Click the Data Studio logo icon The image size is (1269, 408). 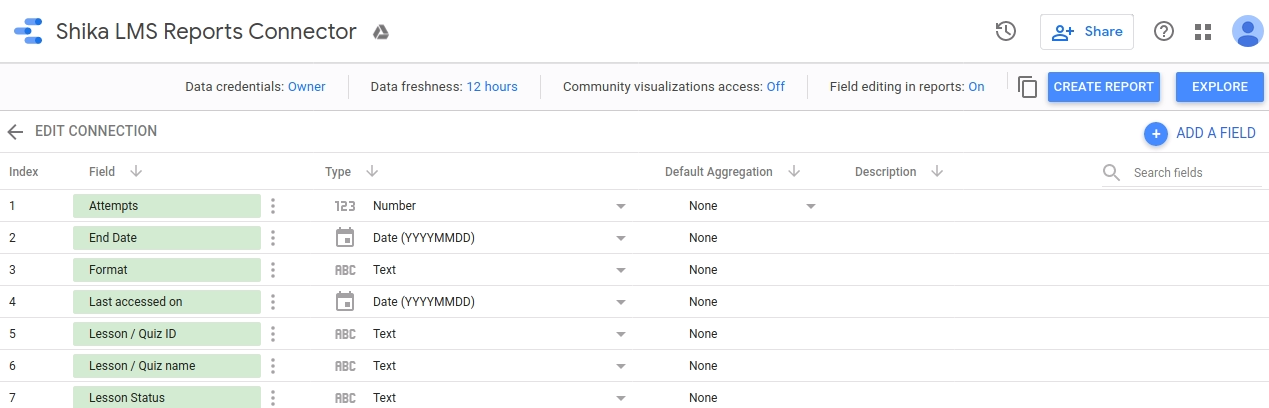(x=28, y=32)
